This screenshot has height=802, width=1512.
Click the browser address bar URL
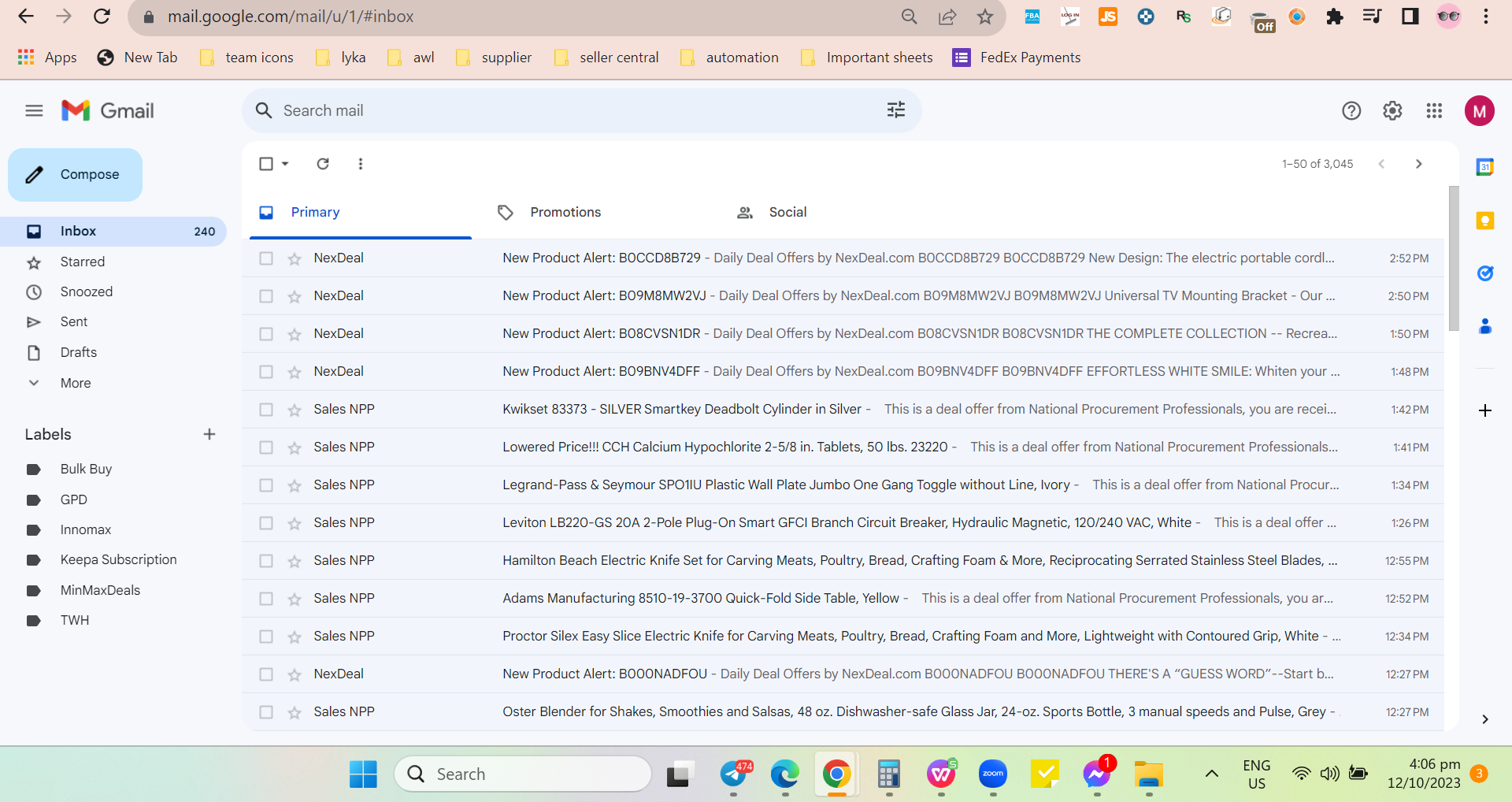click(291, 17)
